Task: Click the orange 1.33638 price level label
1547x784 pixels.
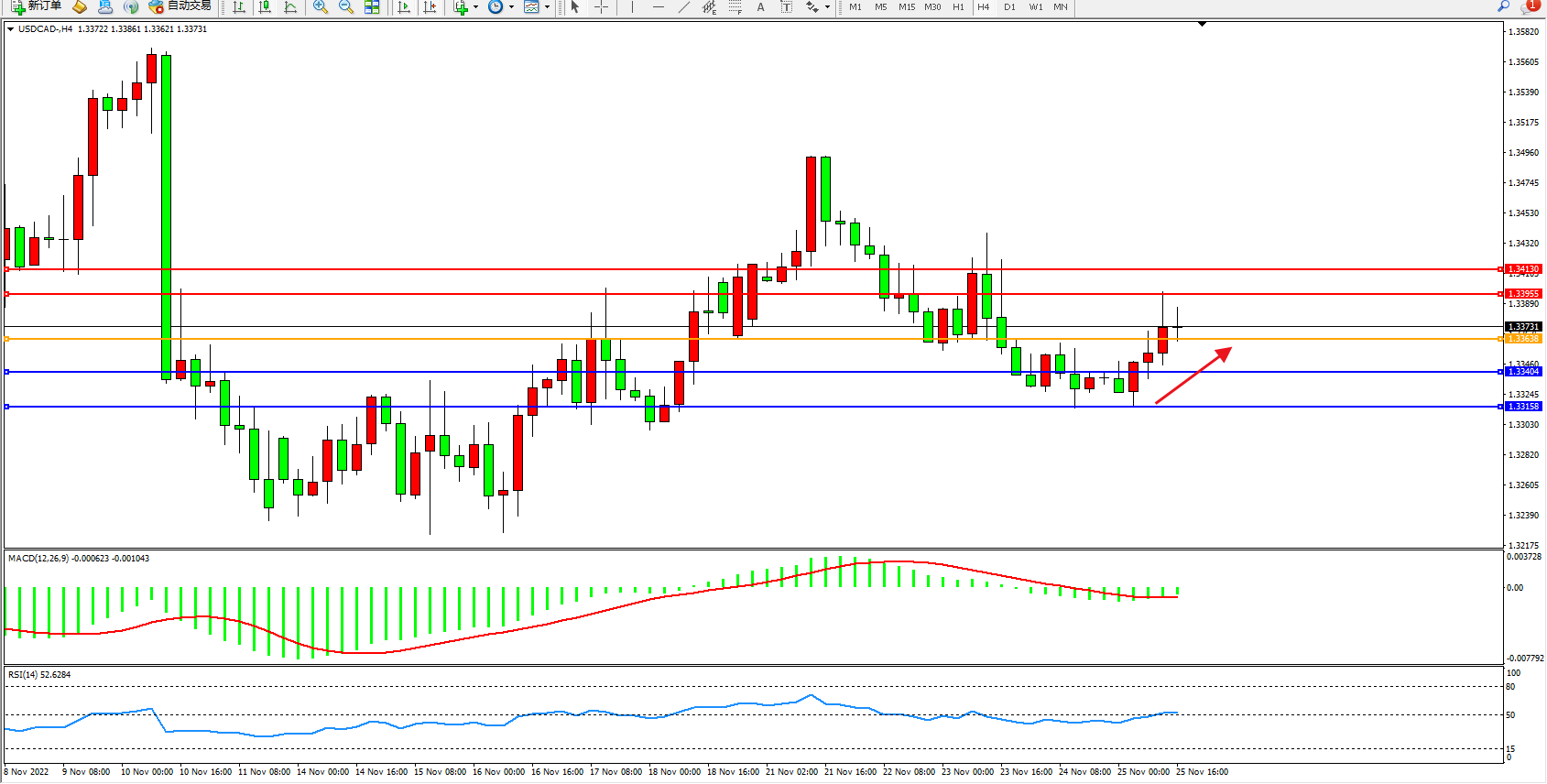Action: pyautogui.click(x=1524, y=339)
